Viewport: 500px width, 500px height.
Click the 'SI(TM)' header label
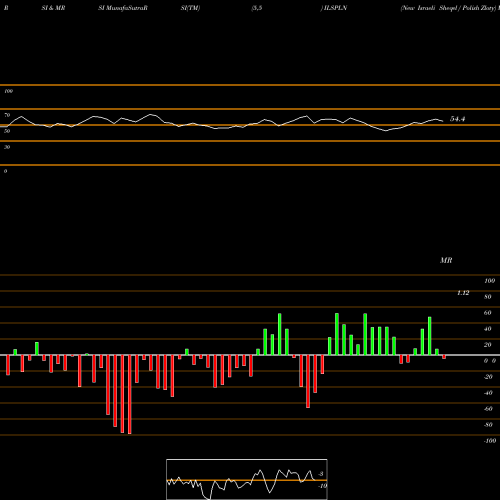[190, 8]
